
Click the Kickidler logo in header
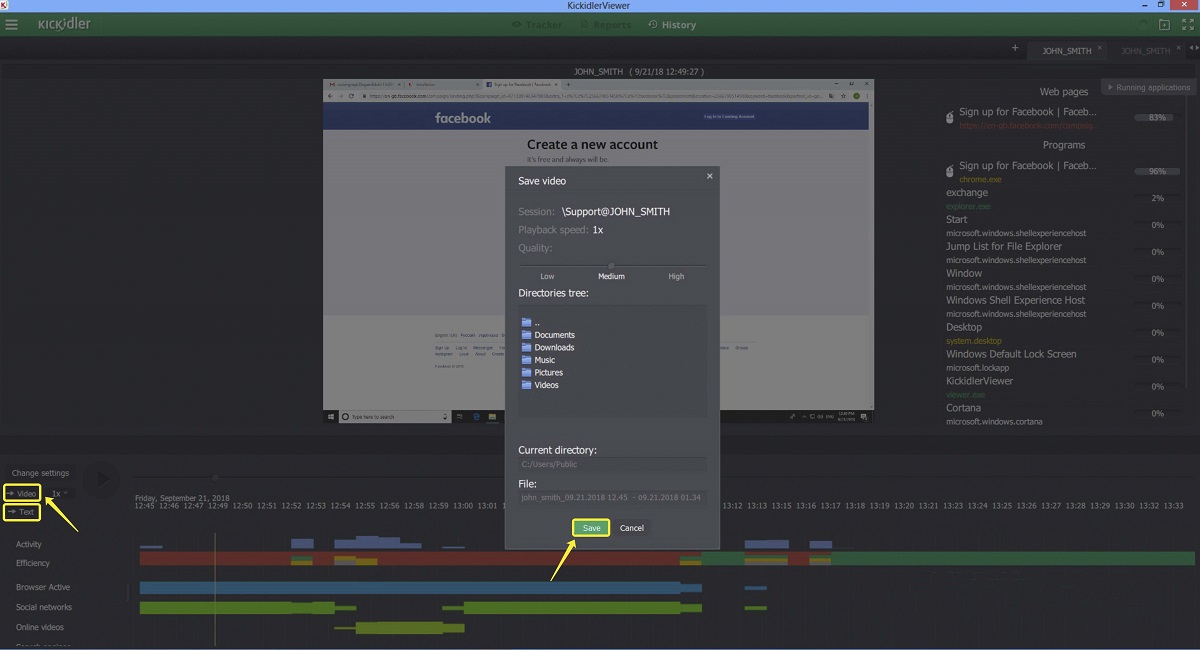point(64,24)
